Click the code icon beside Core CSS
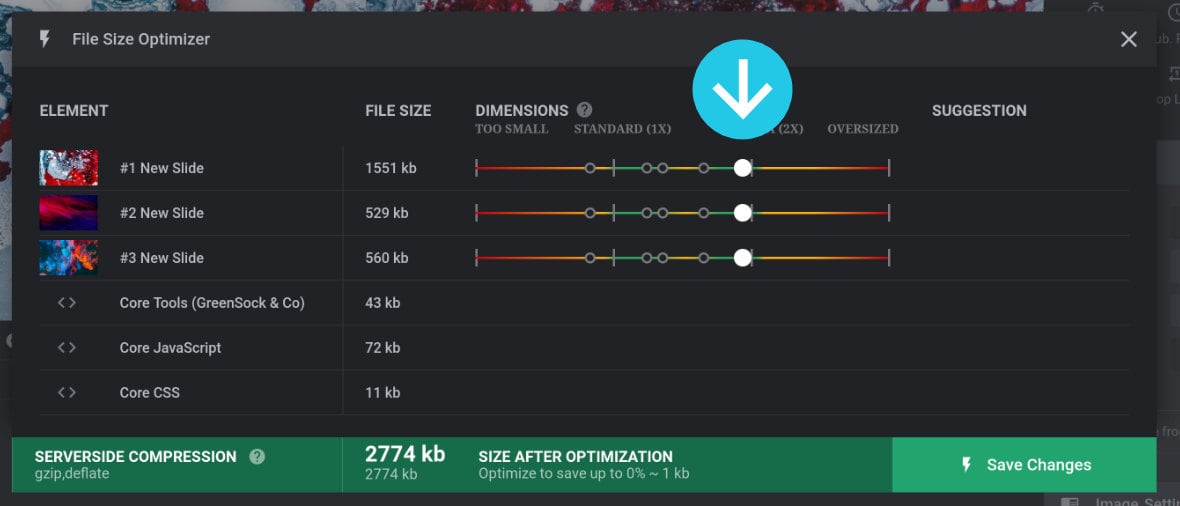Viewport: 1180px width, 506px height. [67, 393]
